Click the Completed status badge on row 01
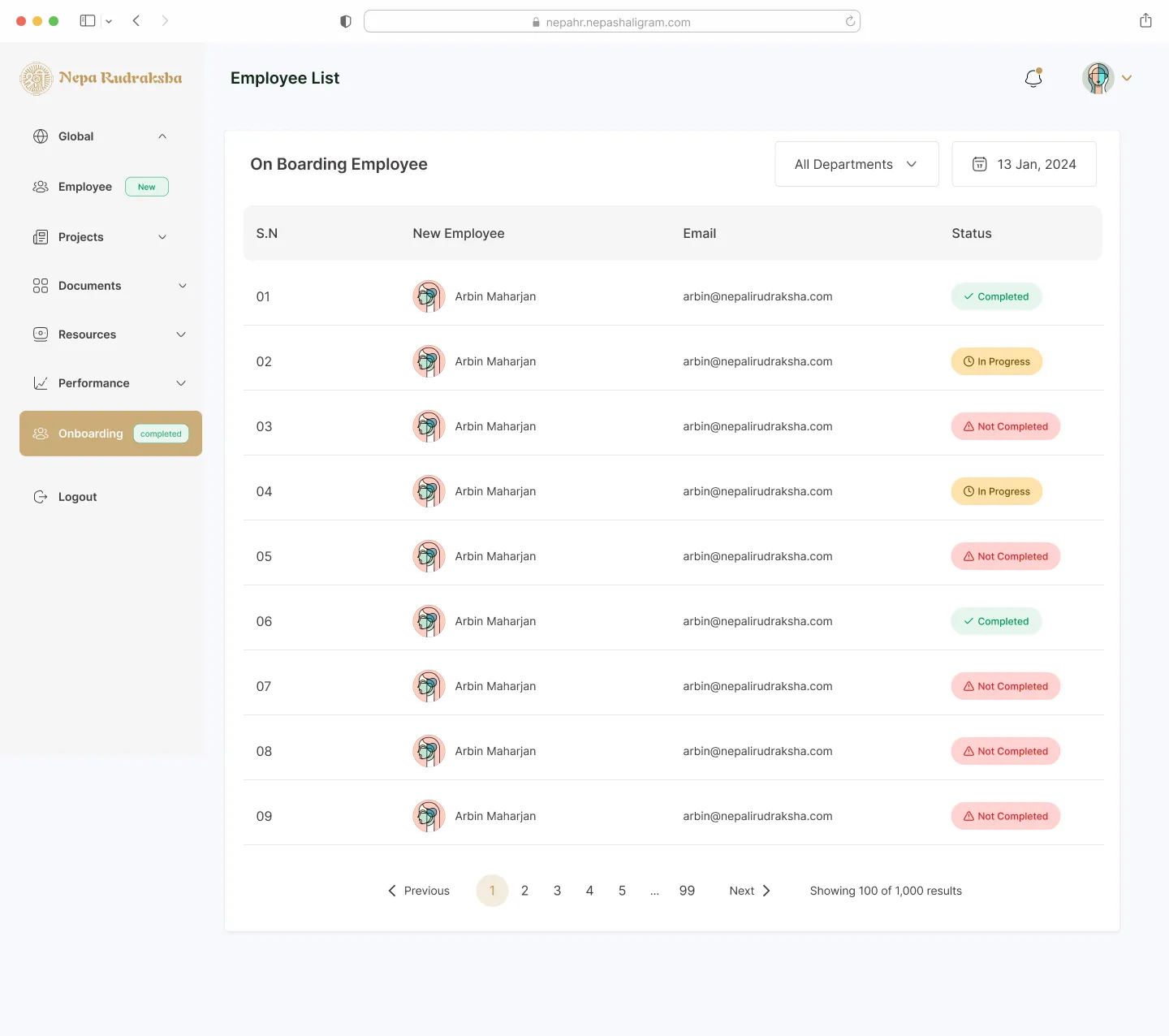The height and width of the screenshot is (1036, 1169). 996,296
